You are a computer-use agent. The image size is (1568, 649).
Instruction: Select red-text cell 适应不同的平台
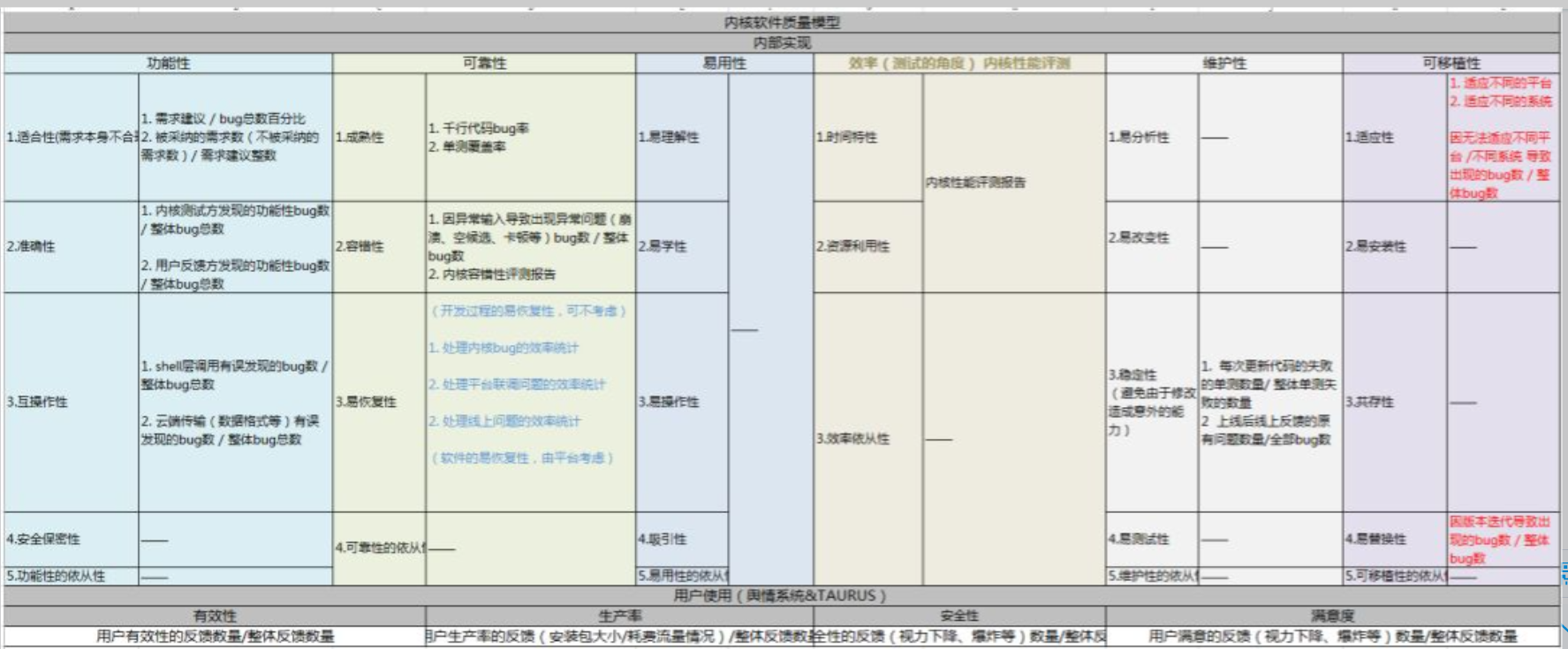coord(1503,137)
